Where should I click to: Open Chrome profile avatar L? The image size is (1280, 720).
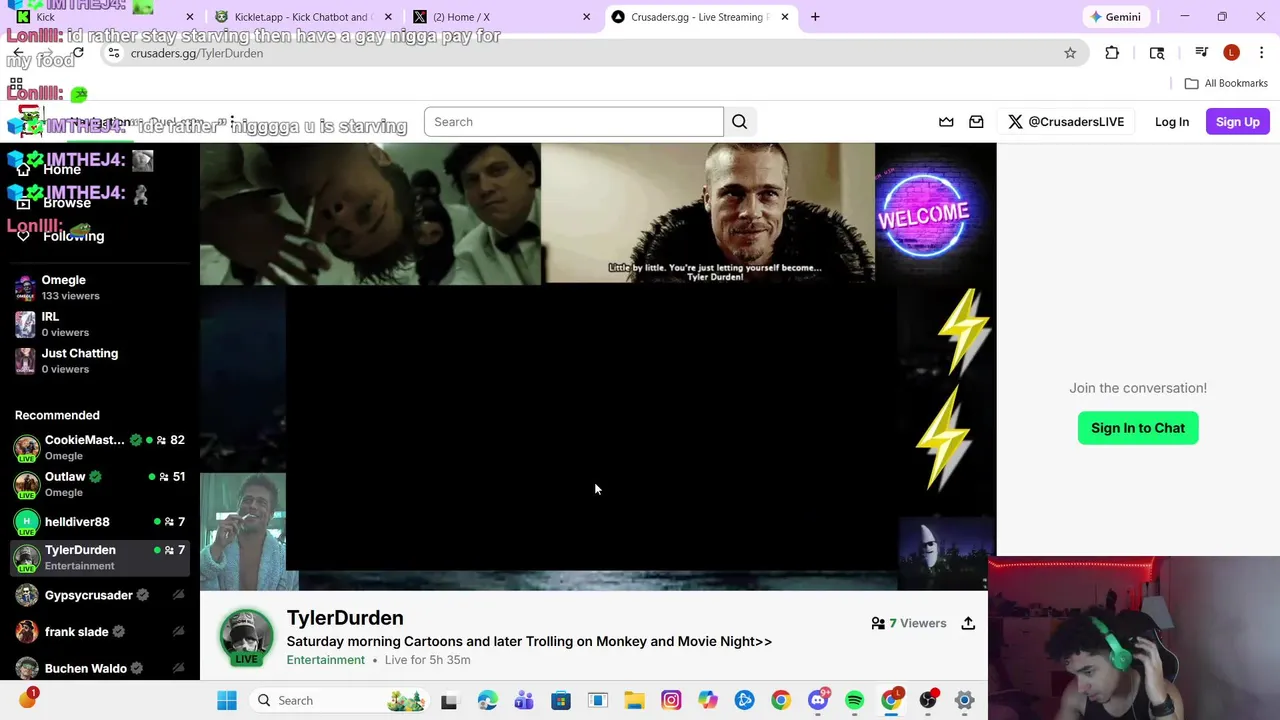pyautogui.click(x=1232, y=53)
